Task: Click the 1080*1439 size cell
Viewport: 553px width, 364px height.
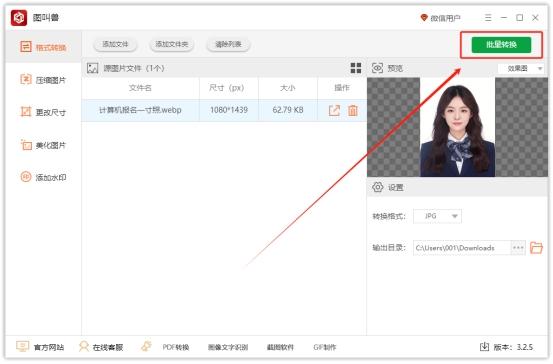Action: [229, 110]
